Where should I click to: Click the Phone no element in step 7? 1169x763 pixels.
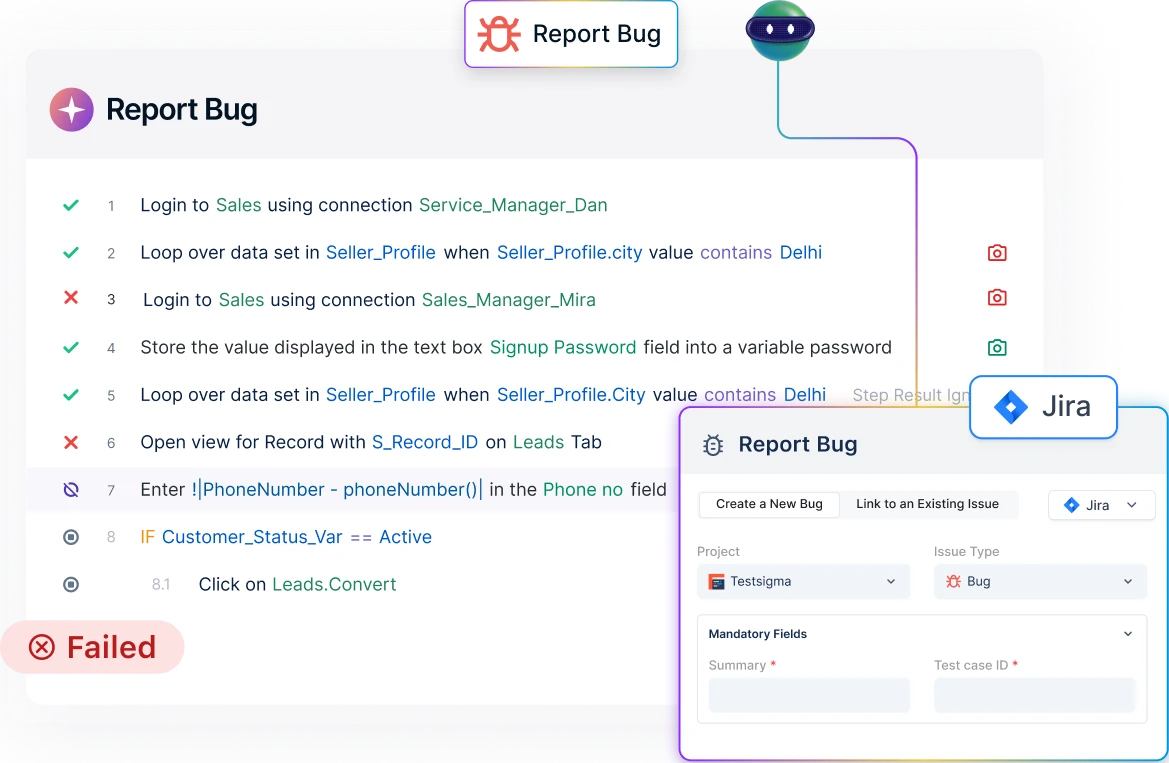pos(583,490)
